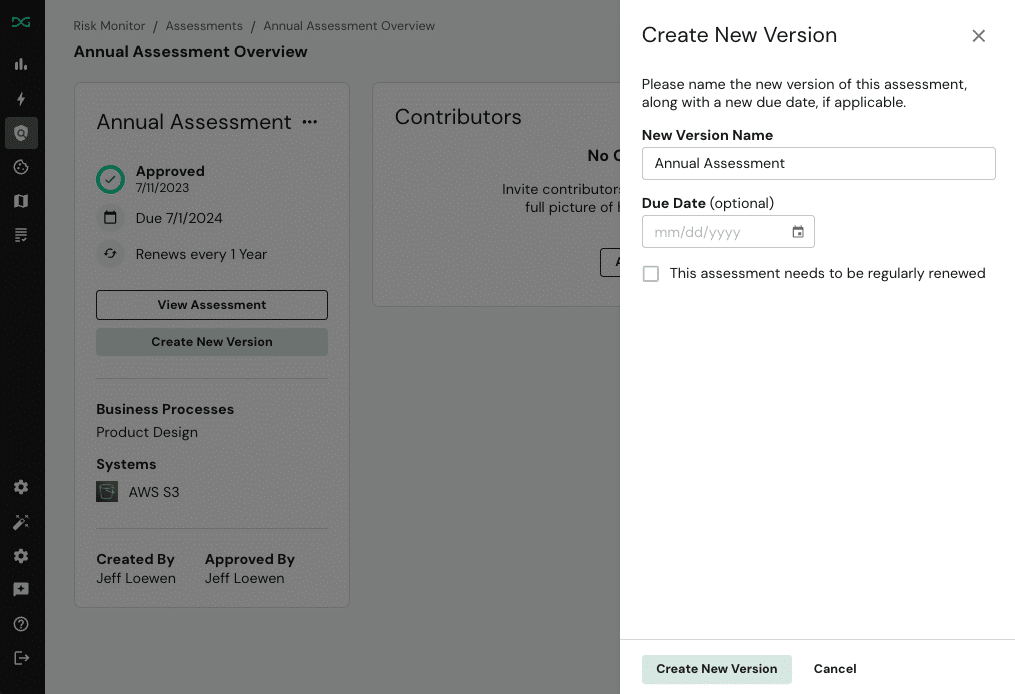Close the Create New Version panel

(x=978, y=36)
